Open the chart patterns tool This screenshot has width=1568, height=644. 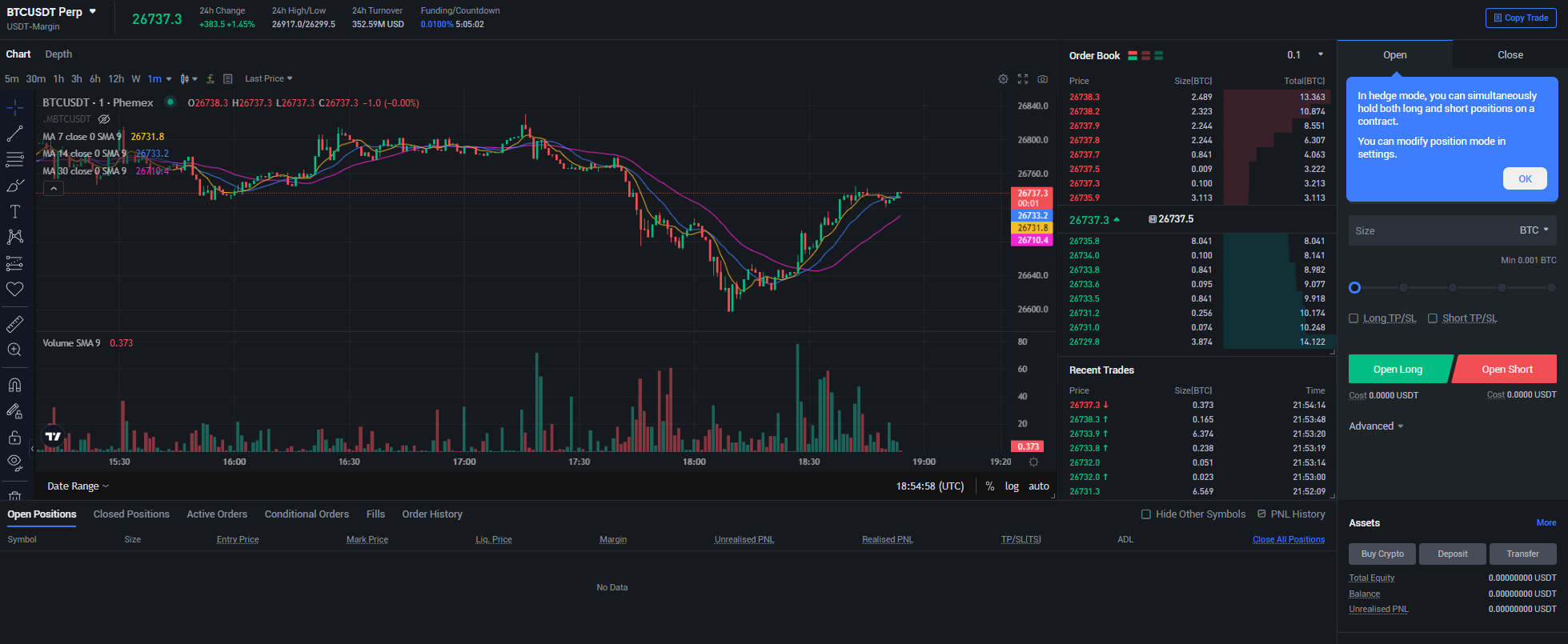(x=14, y=237)
